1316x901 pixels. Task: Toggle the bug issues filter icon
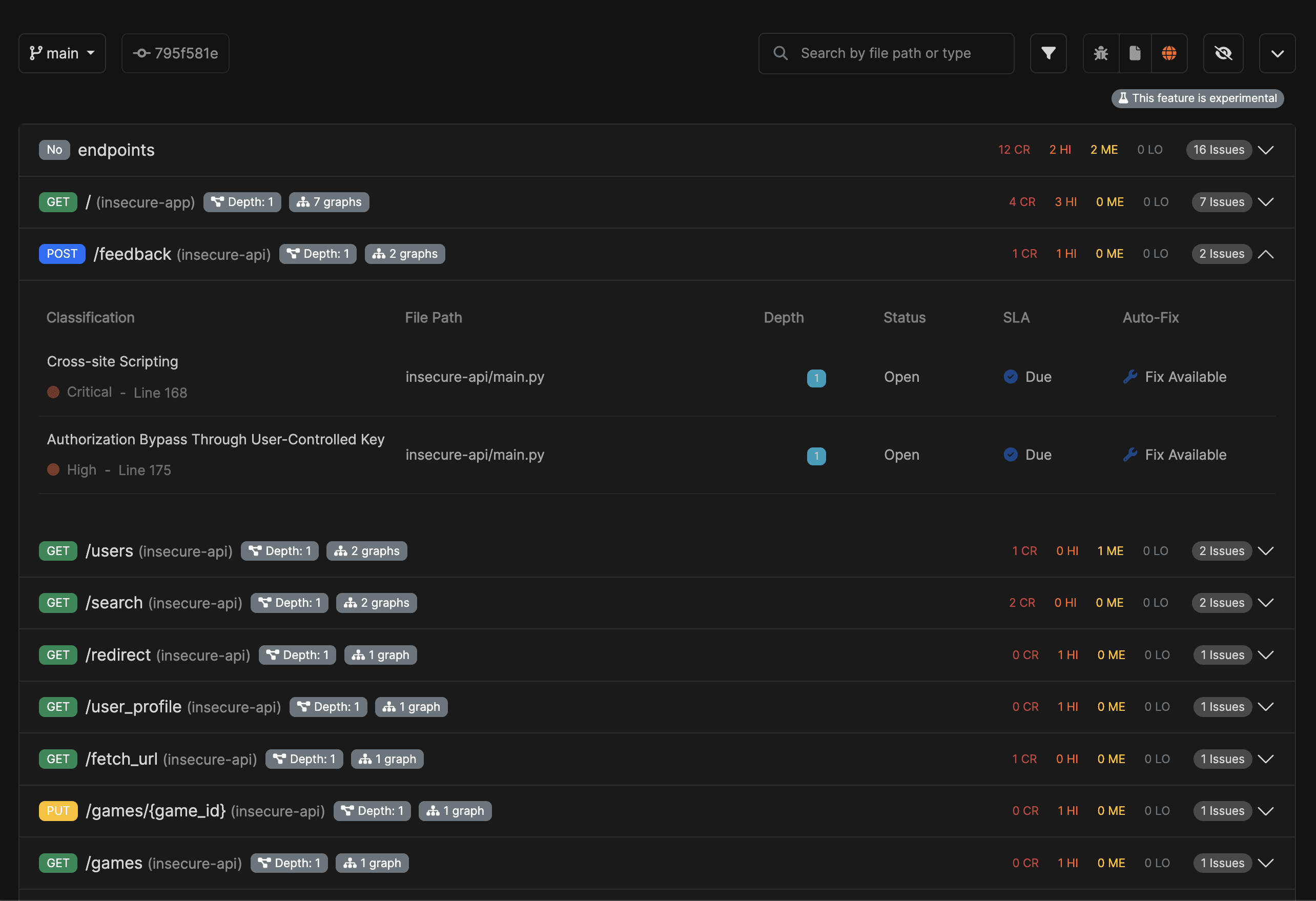[x=1100, y=53]
